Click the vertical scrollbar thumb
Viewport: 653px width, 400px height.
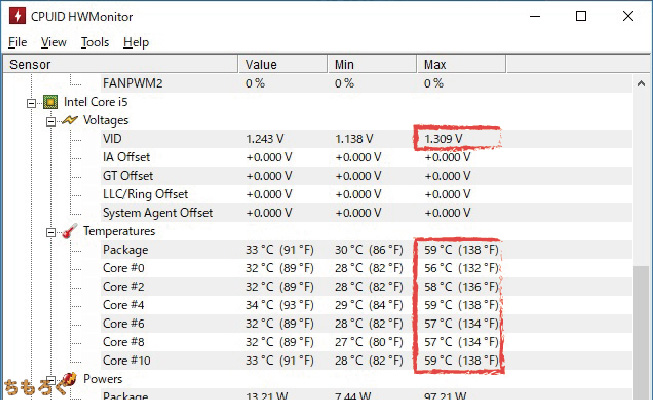pos(641,333)
